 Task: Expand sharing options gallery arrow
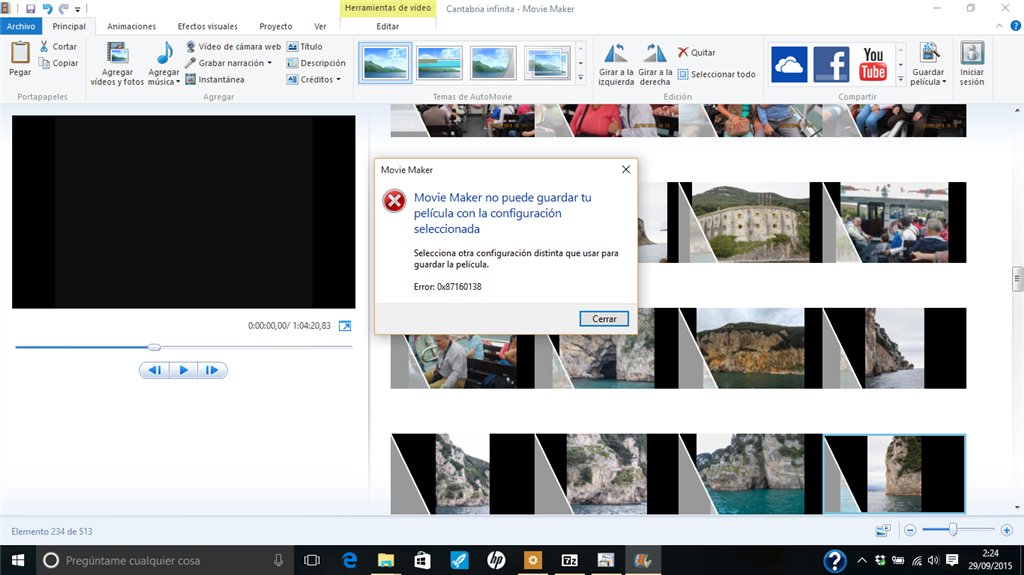pyautogui.click(x=901, y=79)
